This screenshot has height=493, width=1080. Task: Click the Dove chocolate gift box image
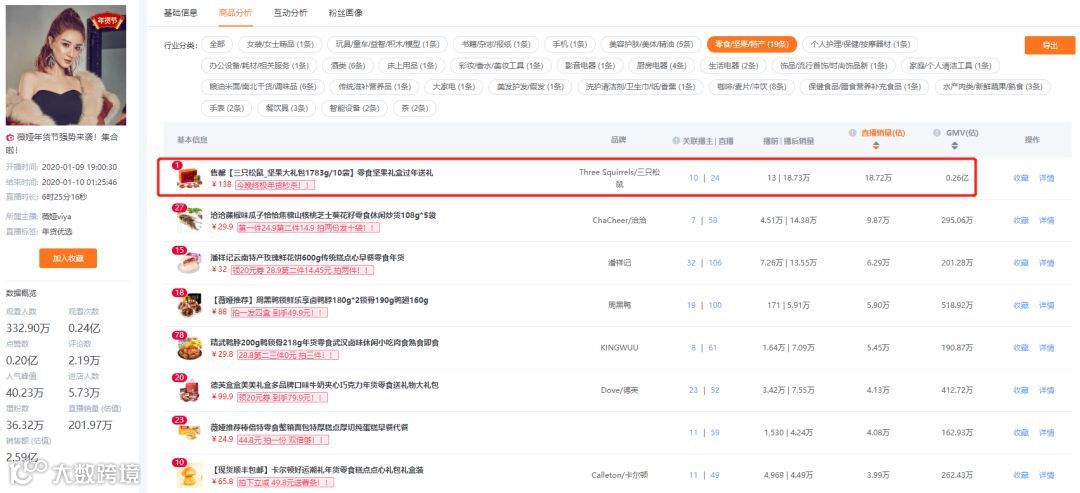(188, 390)
